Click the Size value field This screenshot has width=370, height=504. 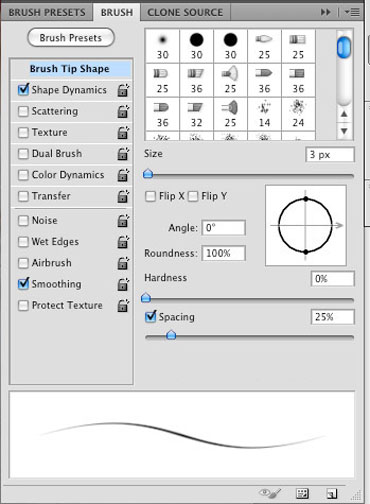click(330, 155)
